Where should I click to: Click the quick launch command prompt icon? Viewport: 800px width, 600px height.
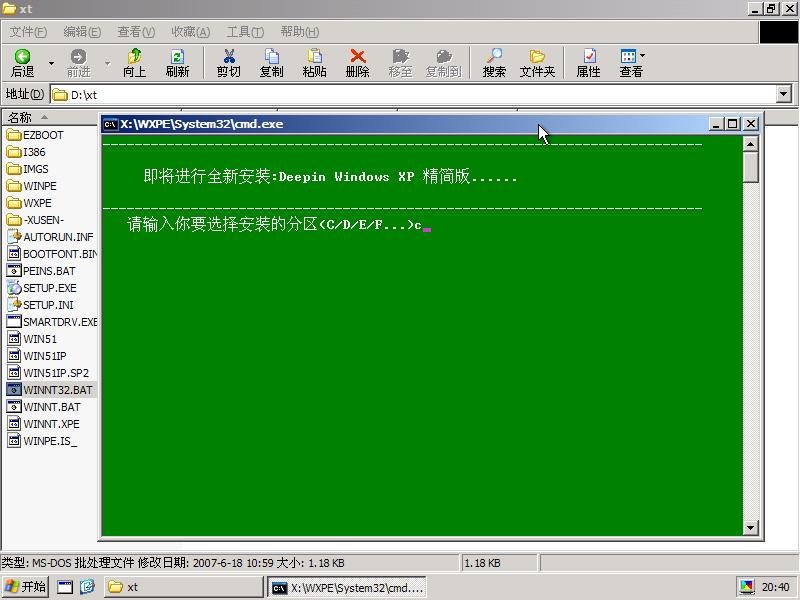(x=65, y=587)
